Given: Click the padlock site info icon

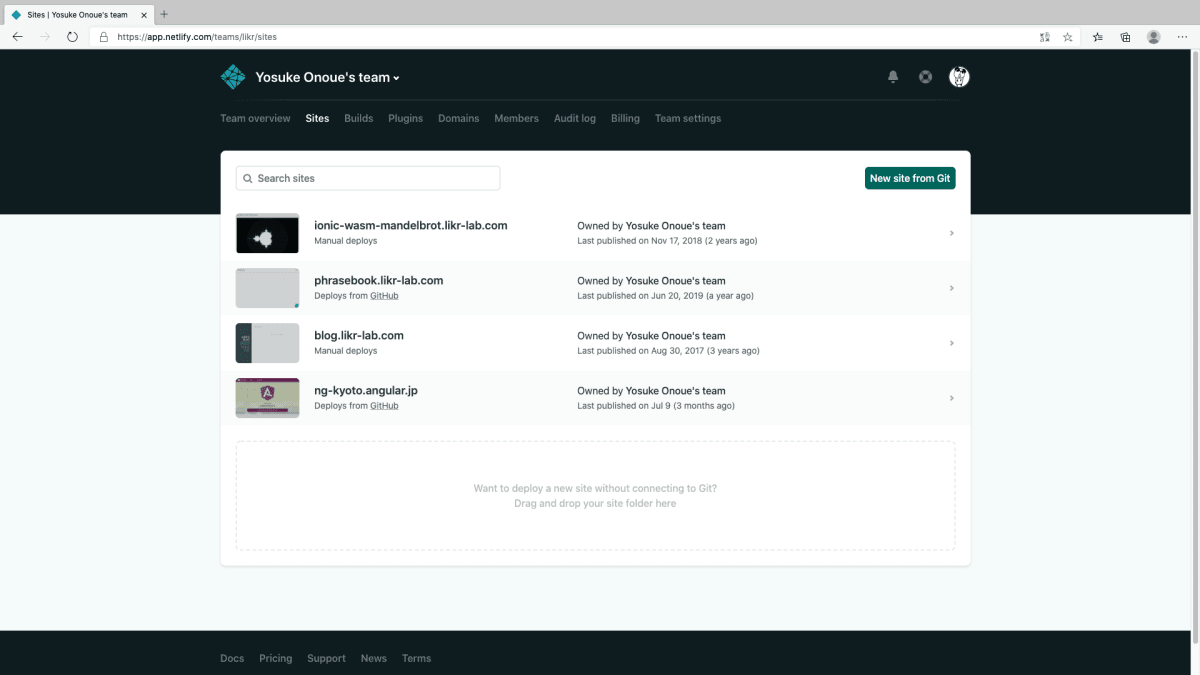Looking at the screenshot, I should (x=104, y=37).
